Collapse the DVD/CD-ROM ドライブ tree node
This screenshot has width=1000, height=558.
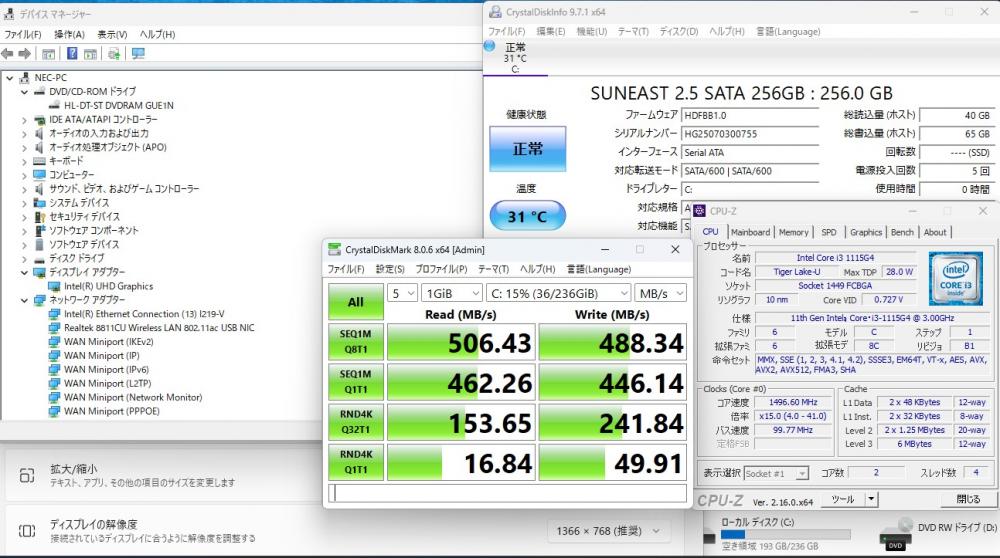pos(25,92)
